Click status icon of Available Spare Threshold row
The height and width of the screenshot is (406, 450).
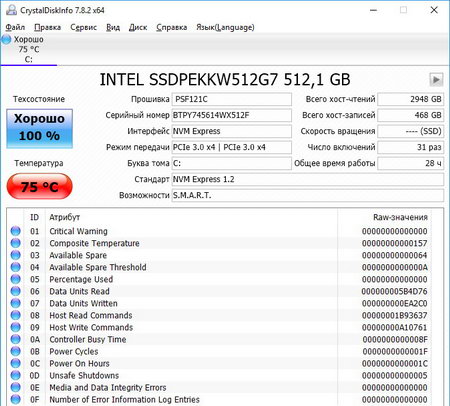click(16, 267)
